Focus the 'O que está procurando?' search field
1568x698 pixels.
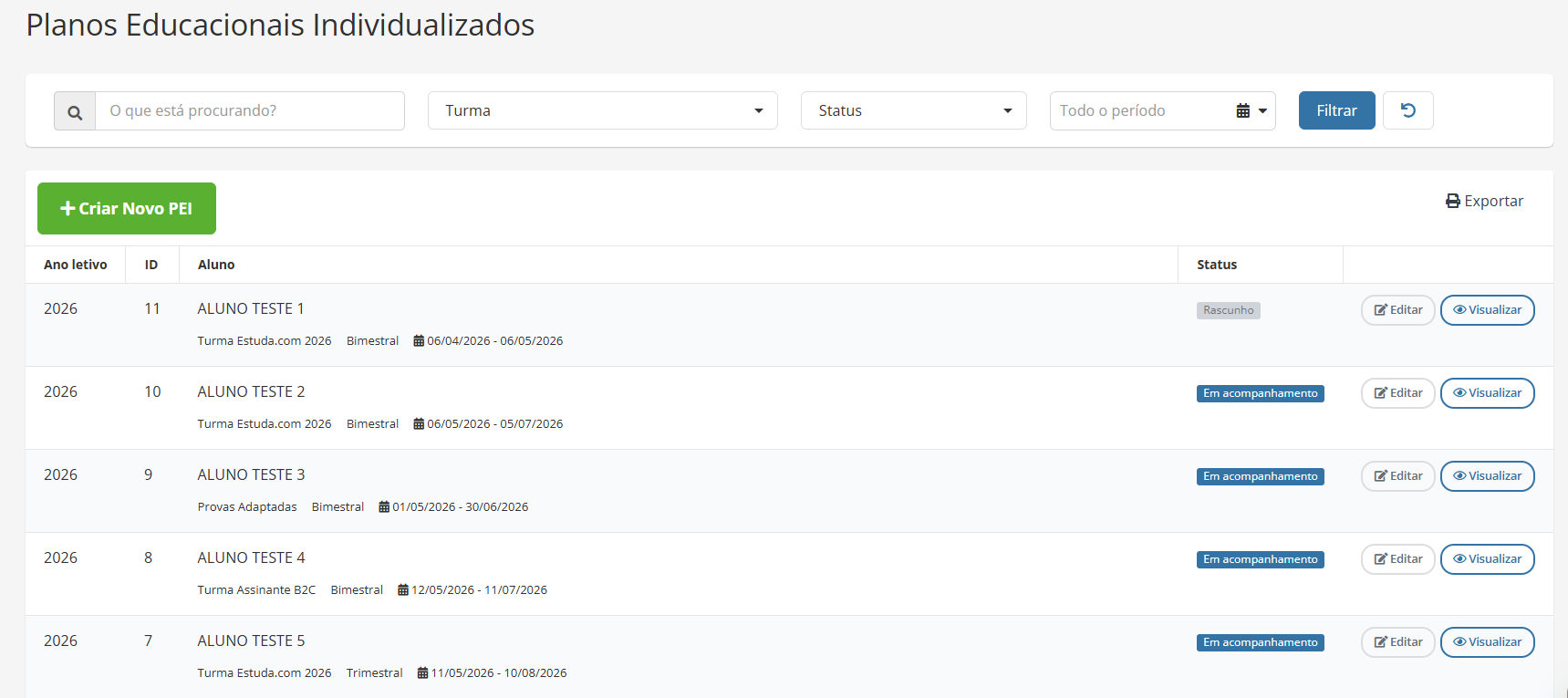click(x=250, y=110)
